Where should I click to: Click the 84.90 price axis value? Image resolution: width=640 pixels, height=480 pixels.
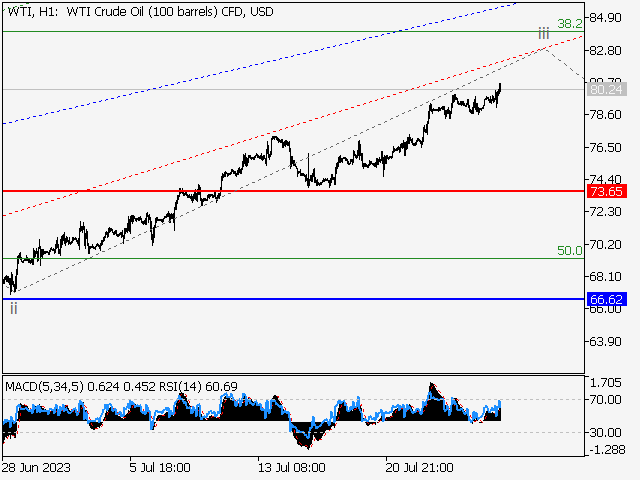pyautogui.click(x=606, y=18)
